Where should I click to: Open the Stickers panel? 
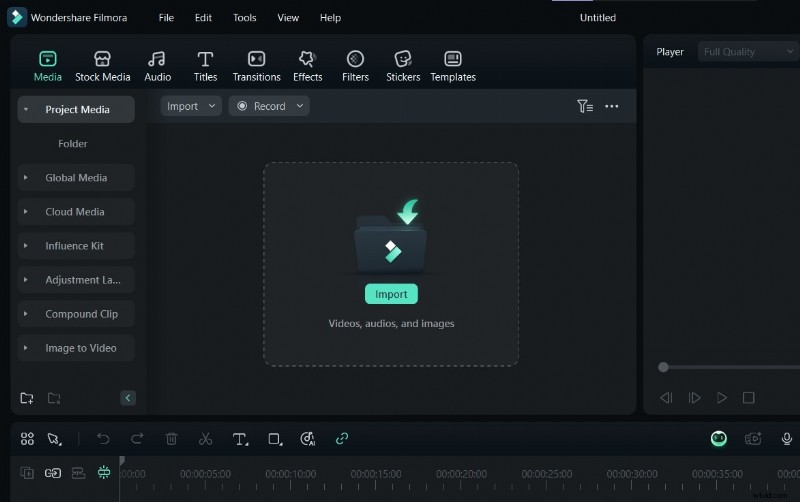pyautogui.click(x=403, y=66)
